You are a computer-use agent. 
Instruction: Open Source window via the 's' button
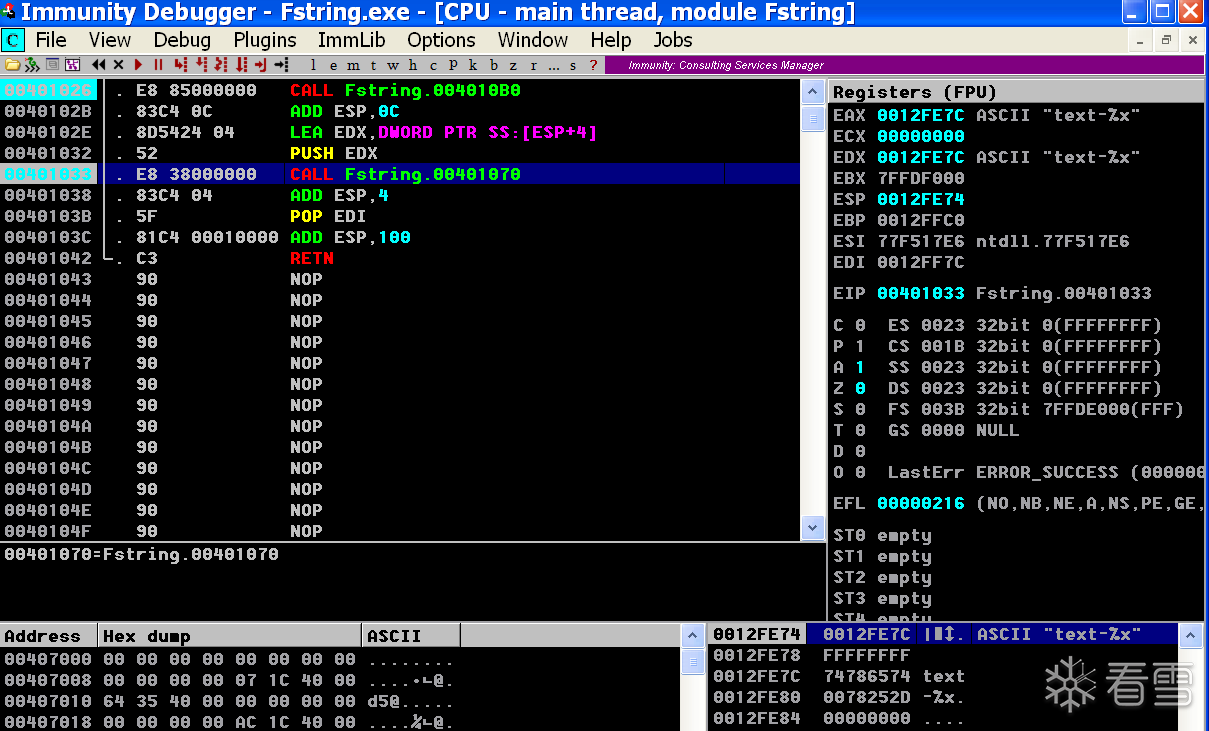[573, 65]
